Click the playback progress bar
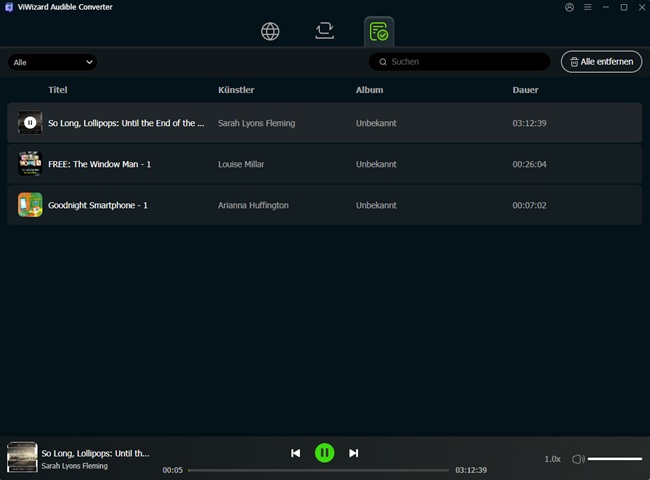Viewport: 650px width, 480px height. pos(318,470)
